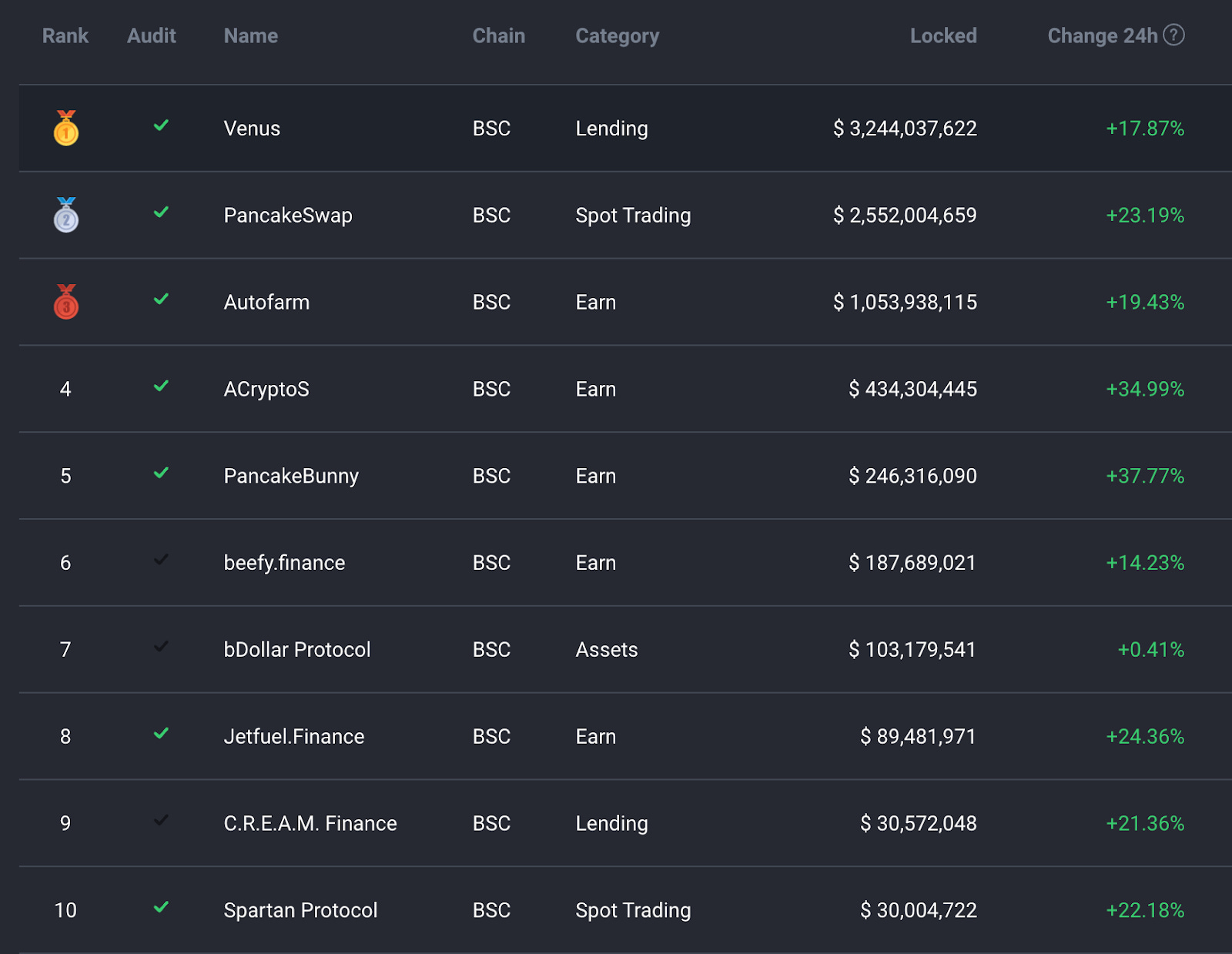Click Spot Trading category in Spartan Protocol row
1232x954 pixels.
[633, 911]
